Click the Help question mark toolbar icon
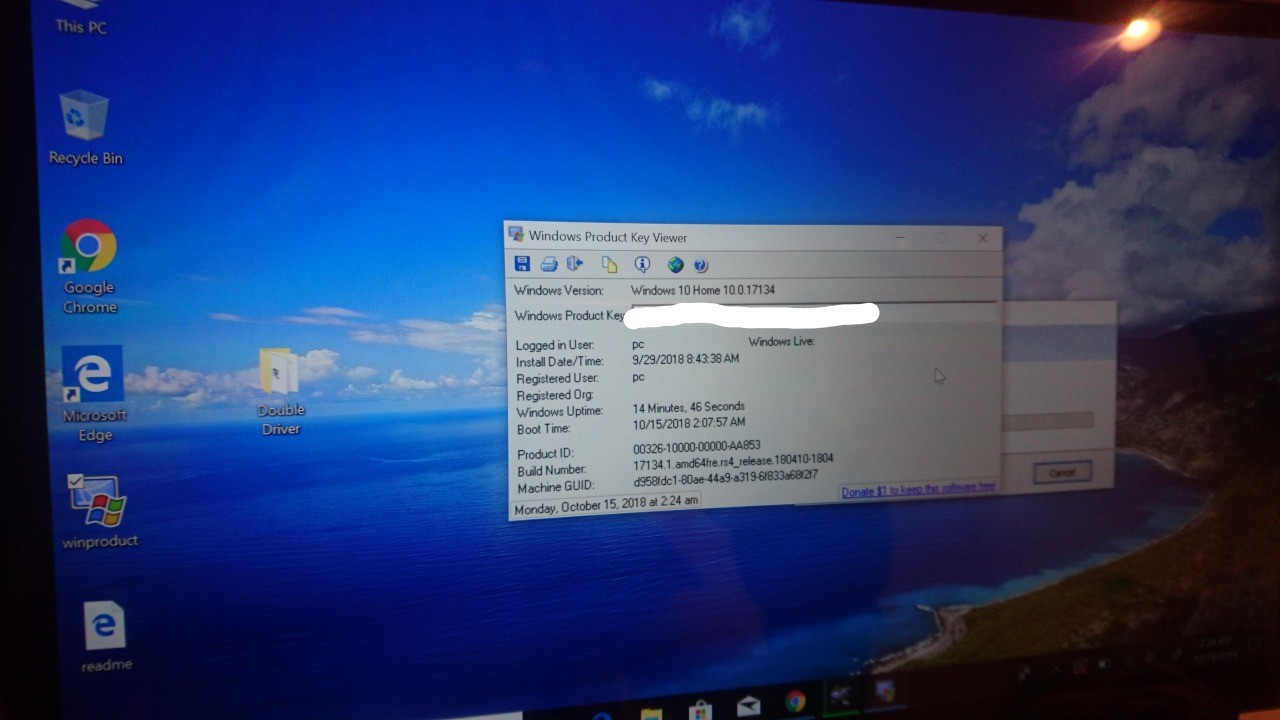The width and height of the screenshot is (1280, 720). pos(701,266)
